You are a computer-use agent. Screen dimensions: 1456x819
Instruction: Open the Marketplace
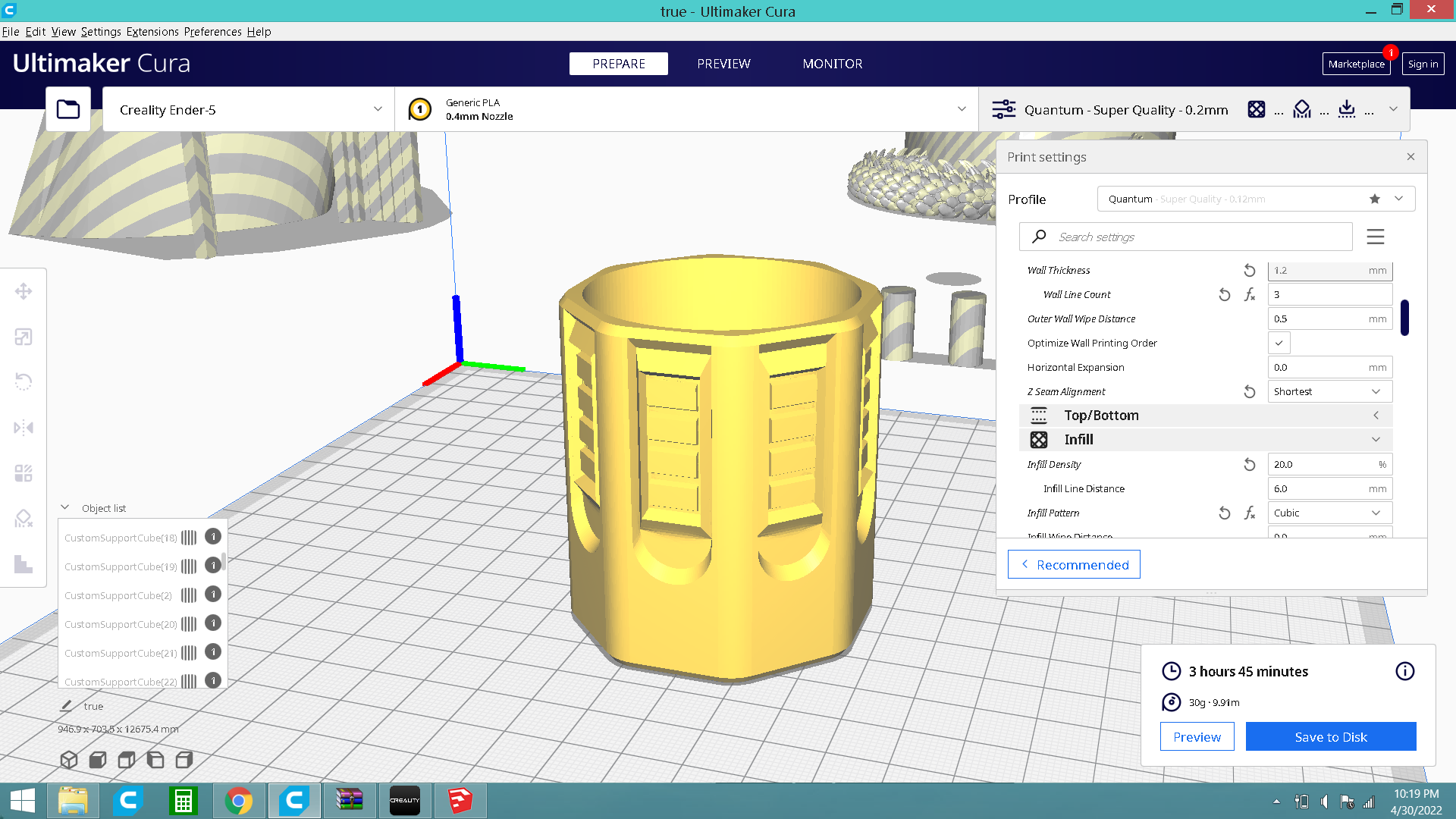(1357, 64)
